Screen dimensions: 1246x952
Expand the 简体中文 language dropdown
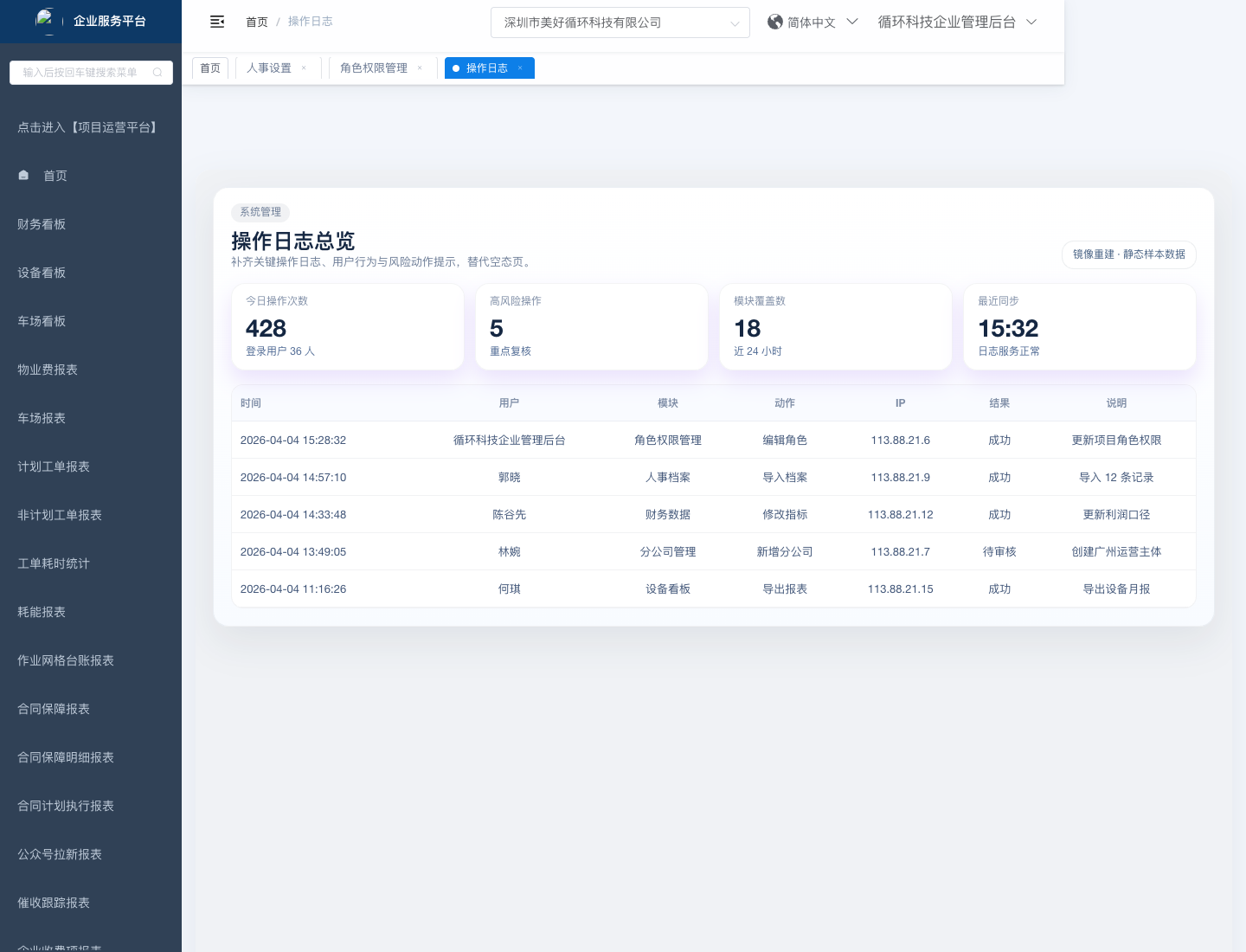pyautogui.click(x=851, y=22)
